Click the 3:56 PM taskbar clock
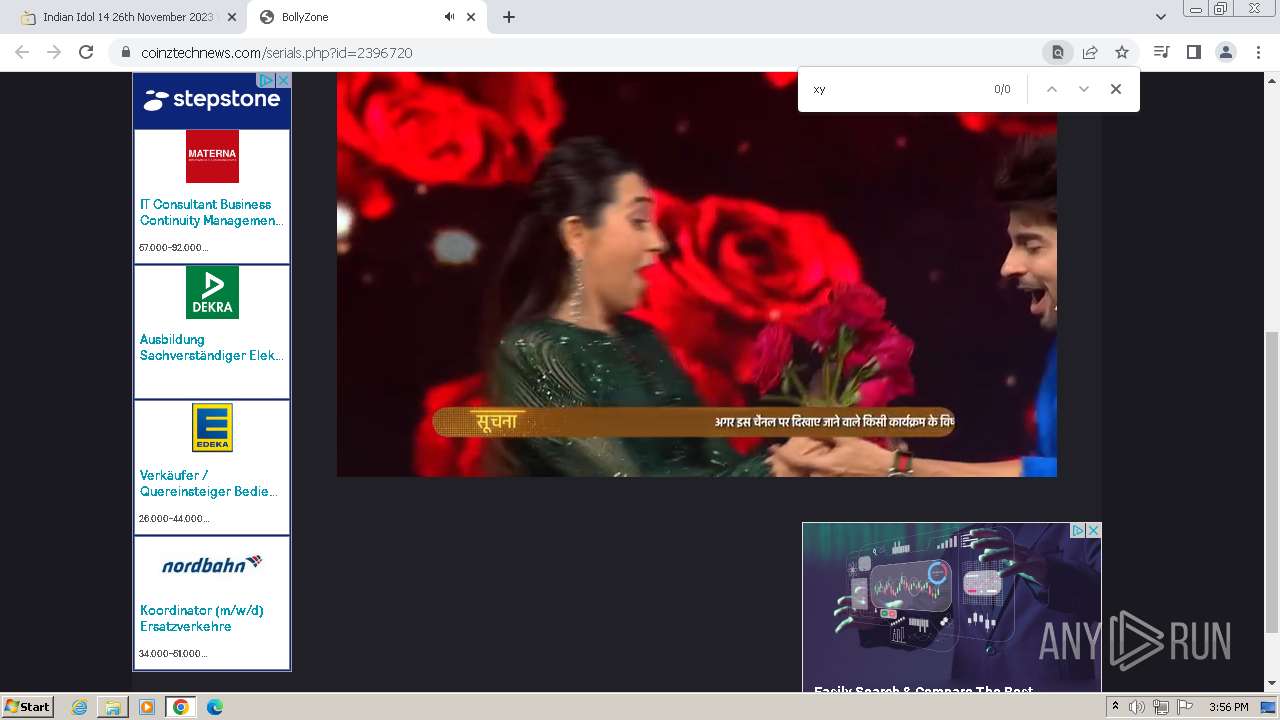Image resolution: width=1280 pixels, height=720 pixels. coord(1229,707)
